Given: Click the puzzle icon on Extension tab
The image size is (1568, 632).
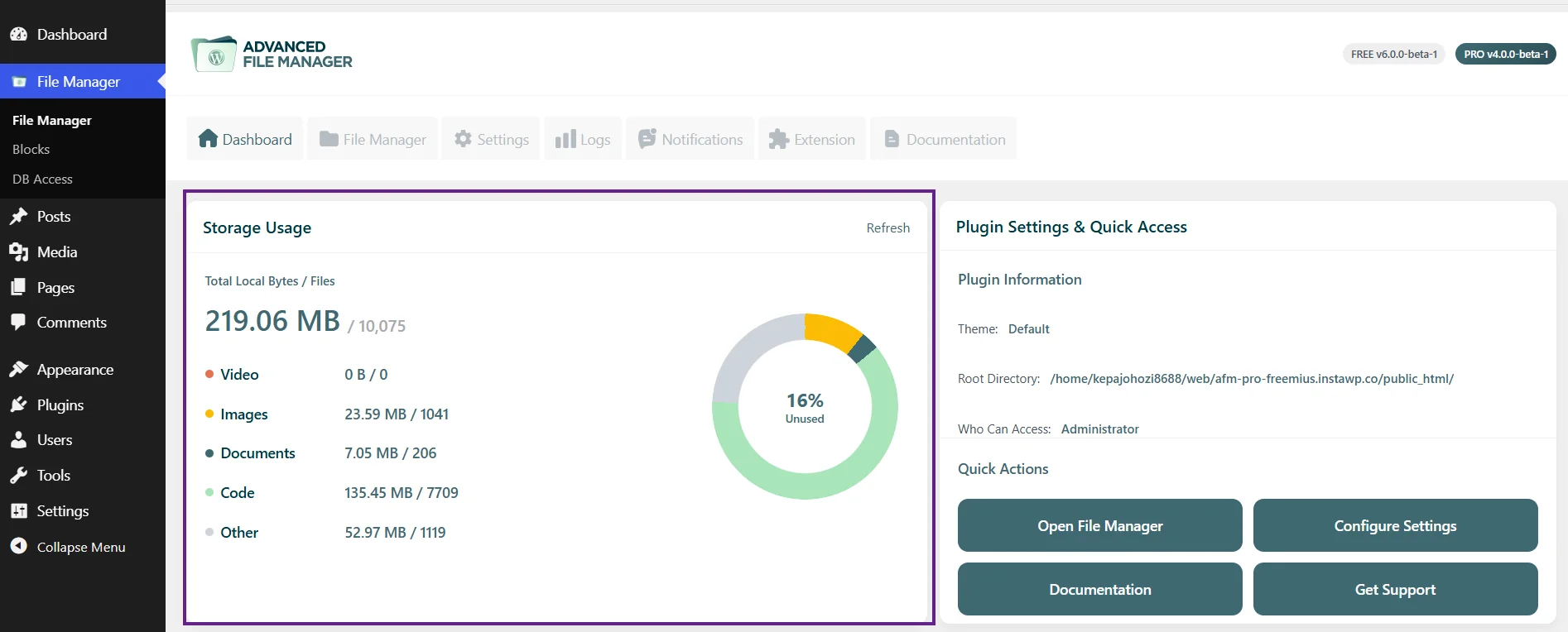Looking at the screenshot, I should [778, 139].
